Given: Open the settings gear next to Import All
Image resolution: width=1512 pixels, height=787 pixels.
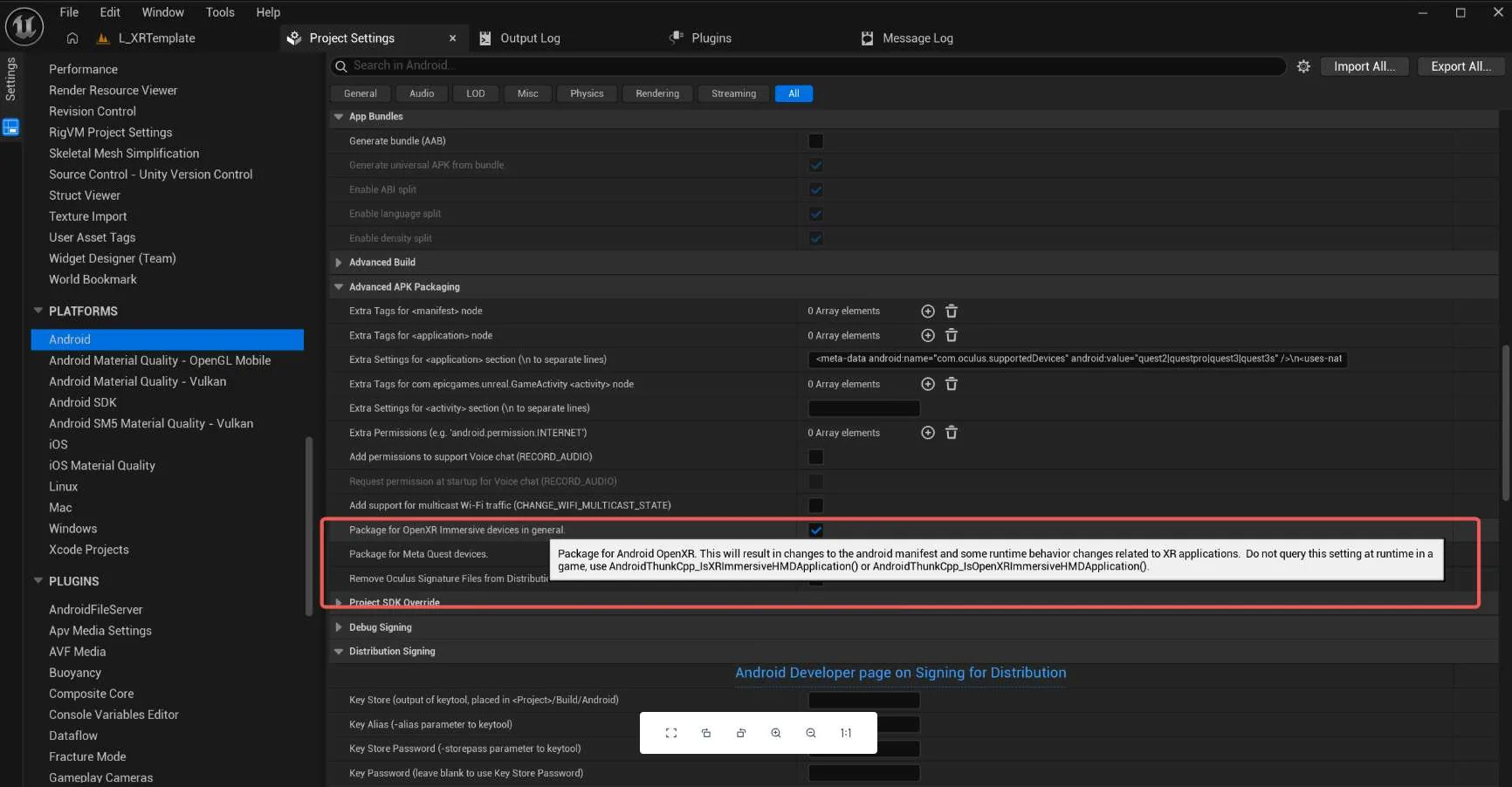Looking at the screenshot, I should pyautogui.click(x=1303, y=66).
